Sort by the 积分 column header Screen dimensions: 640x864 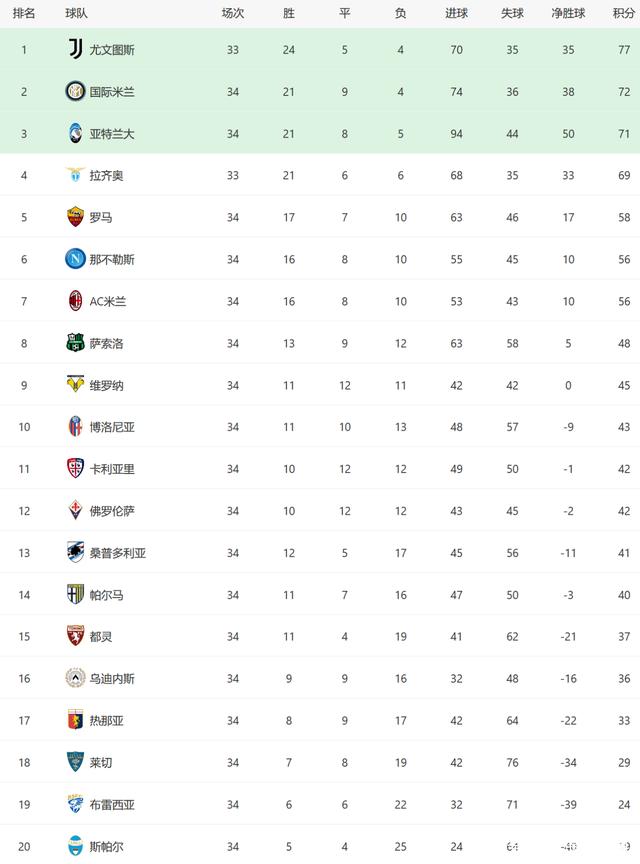coord(623,13)
